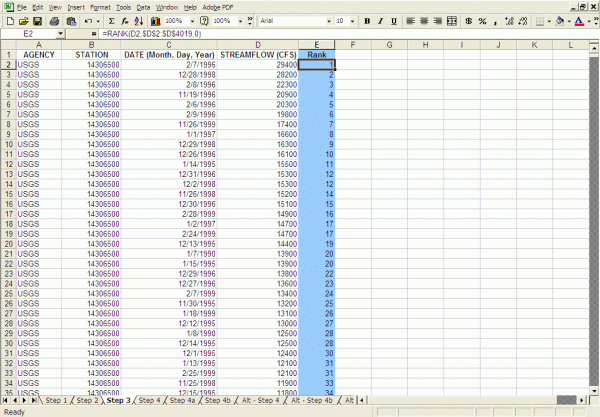Apply Percent Style icon

tap(483, 21)
